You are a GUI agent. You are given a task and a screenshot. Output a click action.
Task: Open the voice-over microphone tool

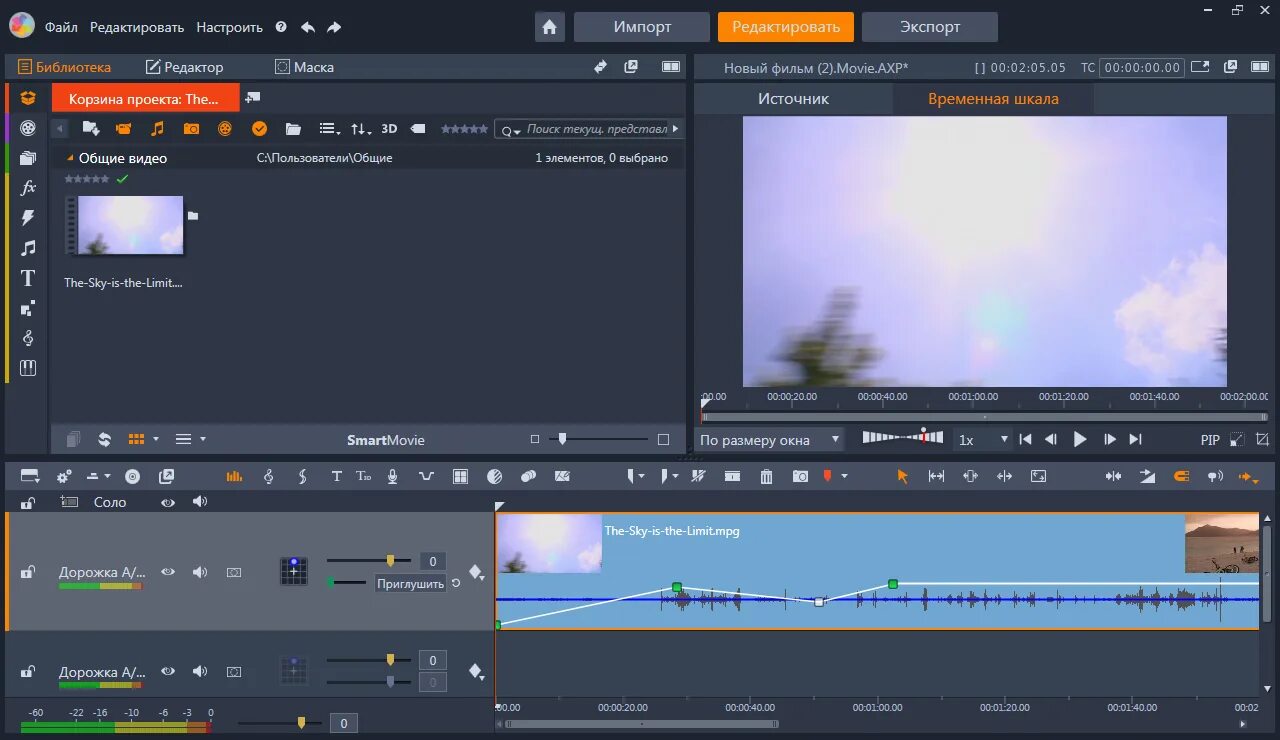coord(393,477)
